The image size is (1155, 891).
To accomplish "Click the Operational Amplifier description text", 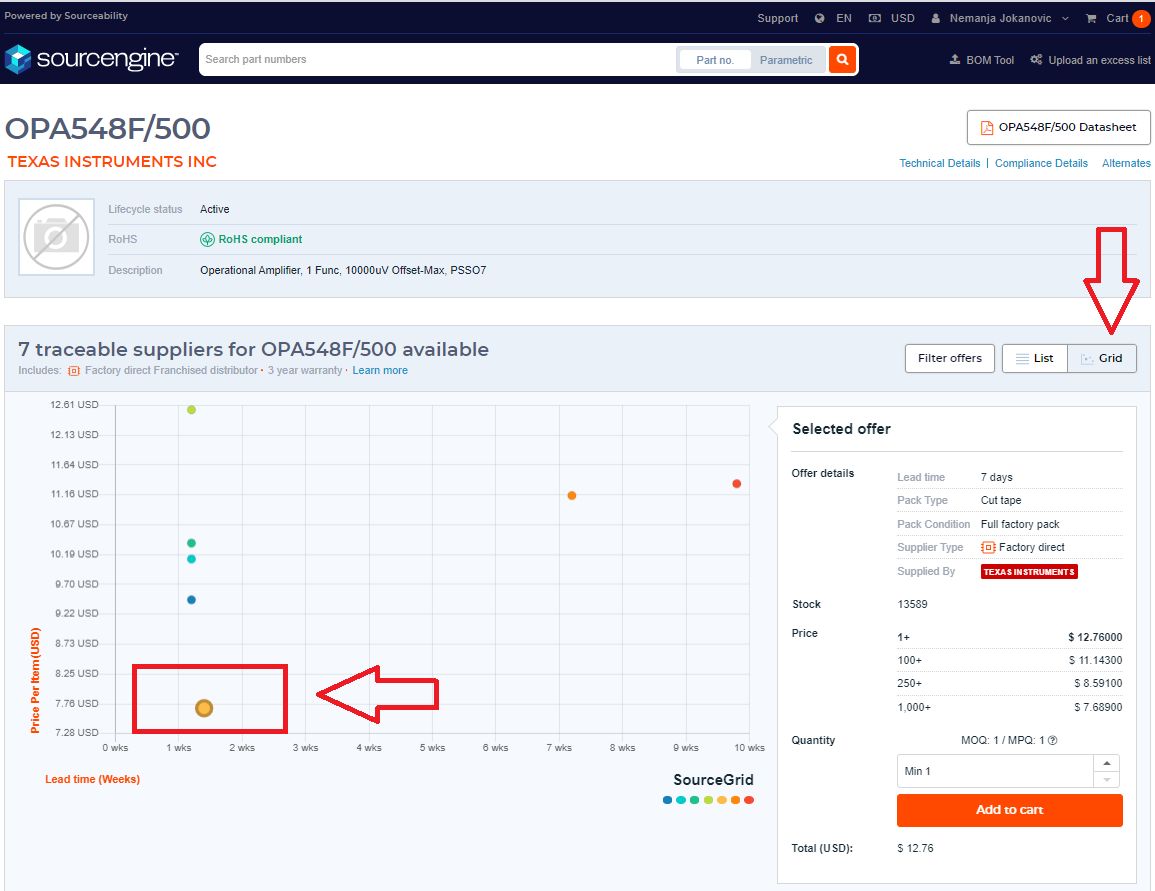I will coord(343,270).
